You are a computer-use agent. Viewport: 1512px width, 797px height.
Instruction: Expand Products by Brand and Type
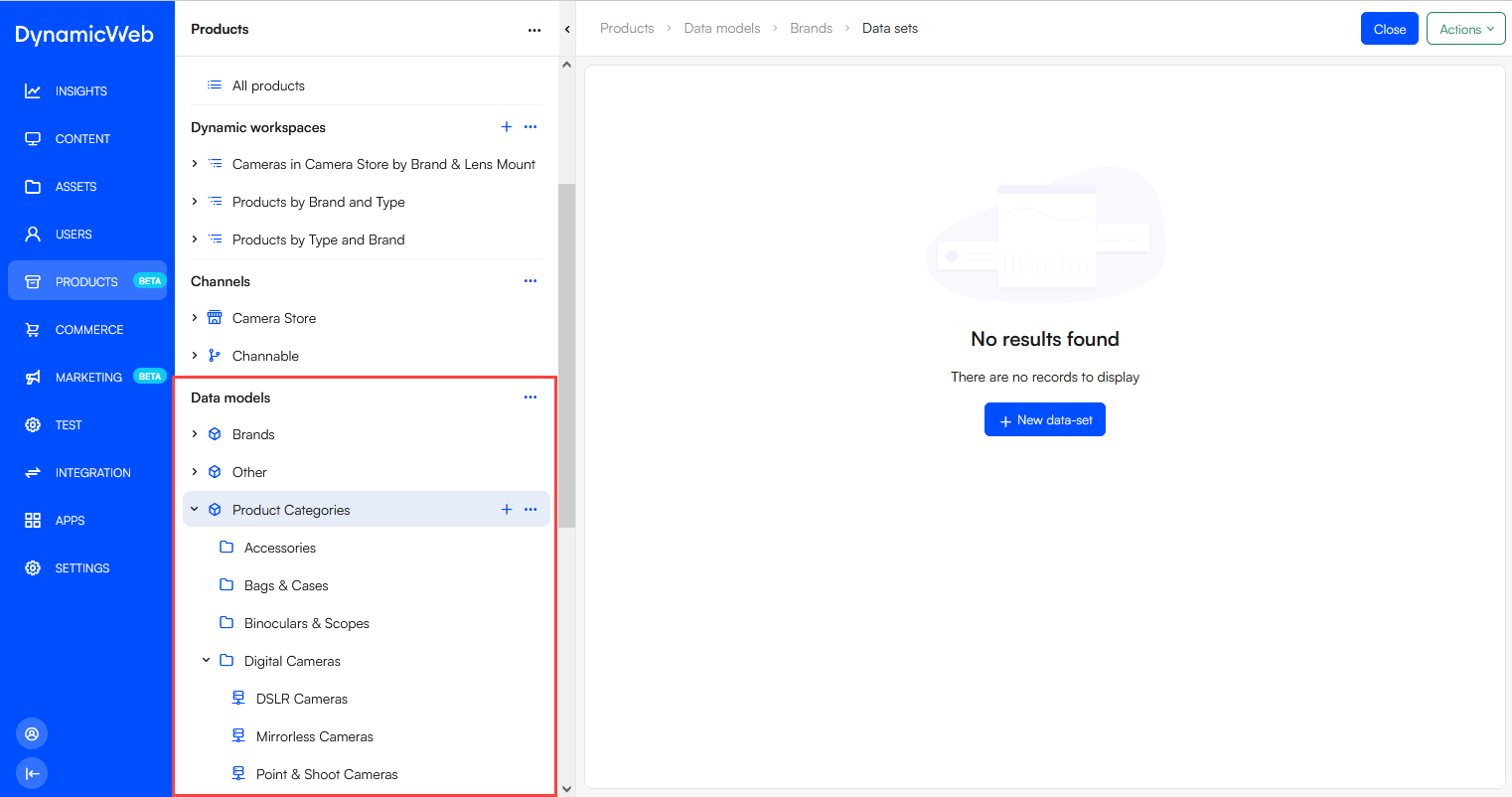(x=195, y=202)
